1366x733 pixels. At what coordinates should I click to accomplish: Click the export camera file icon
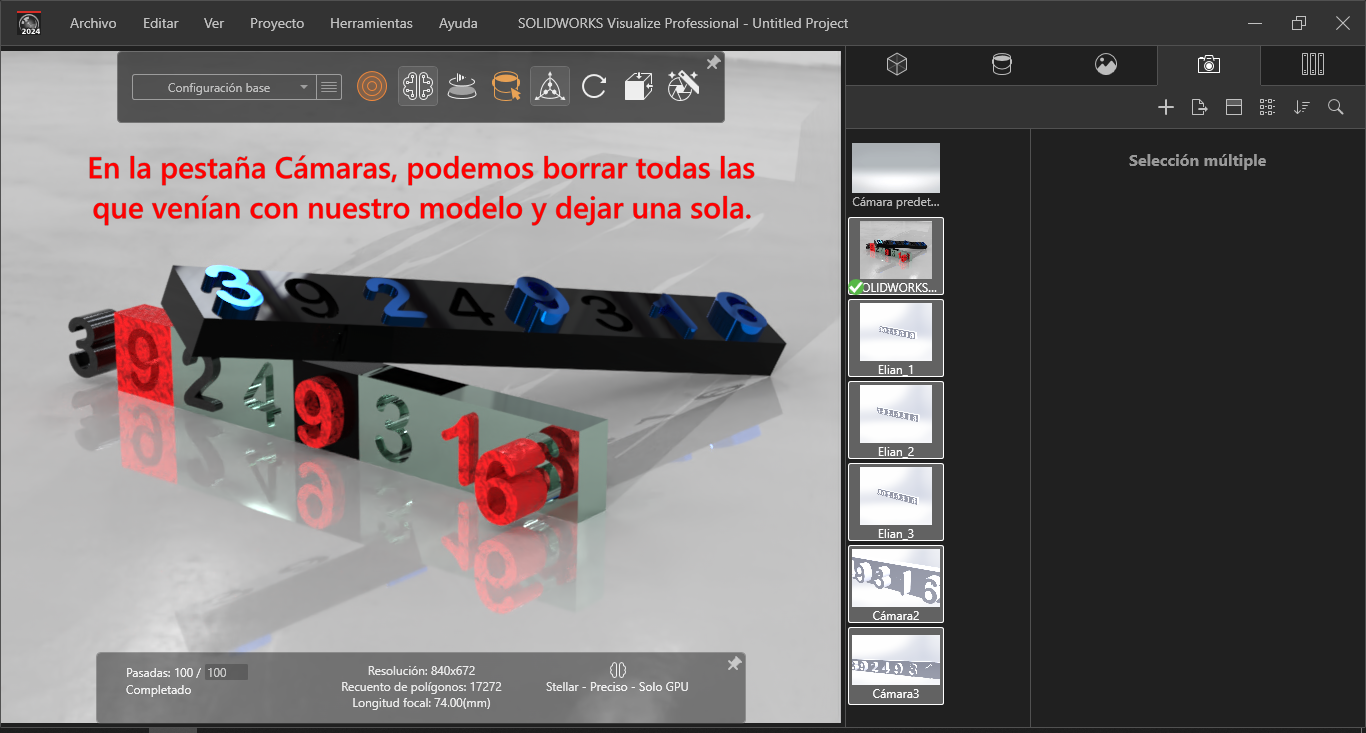click(1200, 107)
